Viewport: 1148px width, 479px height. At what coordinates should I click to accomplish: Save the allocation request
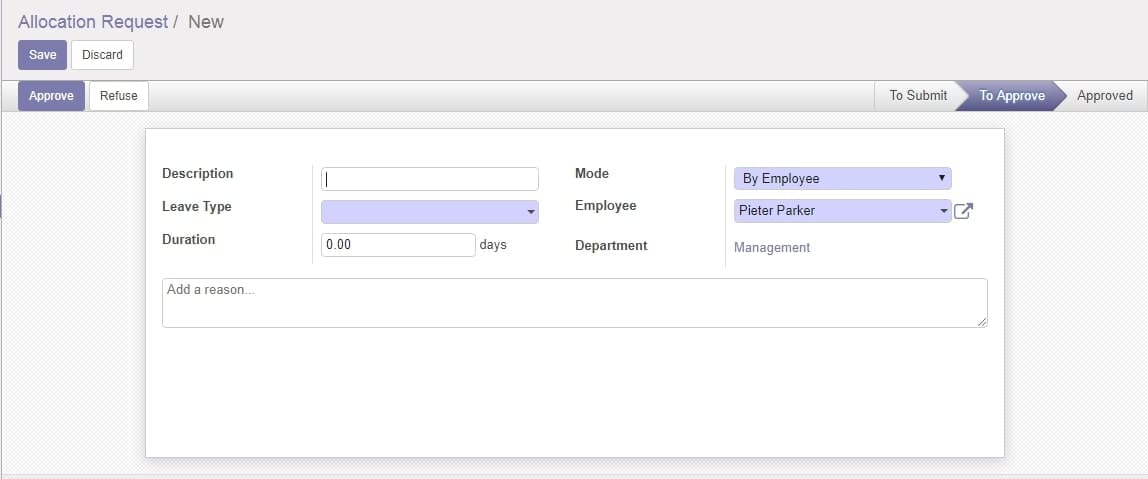pyautogui.click(x=42, y=55)
